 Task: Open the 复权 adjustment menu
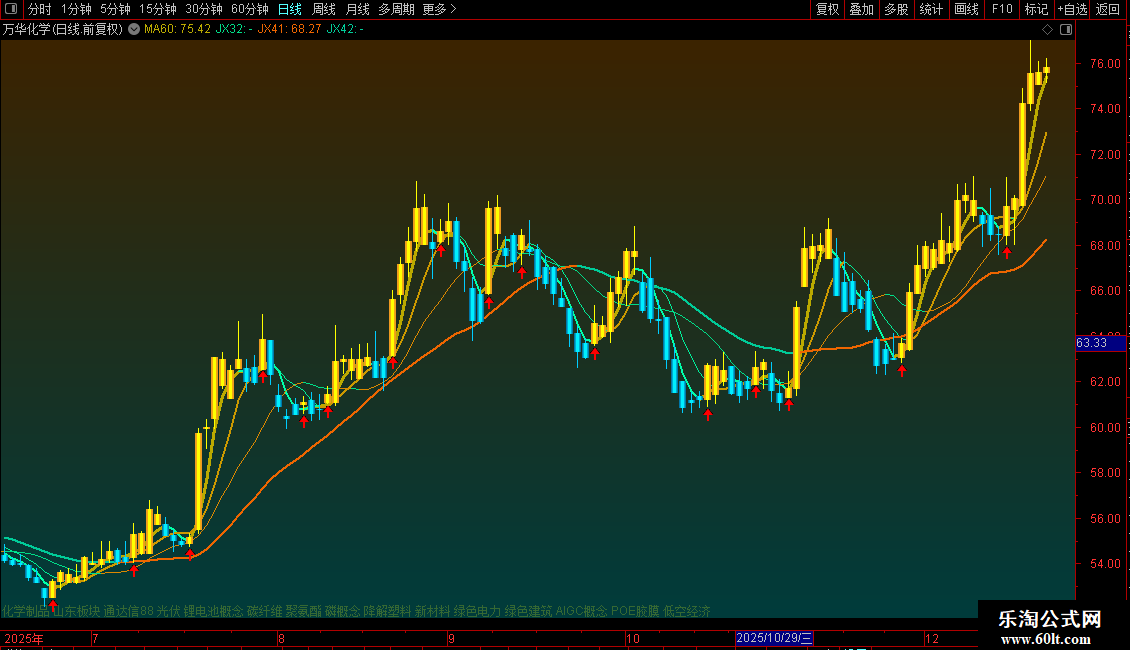(x=827, y=9)
